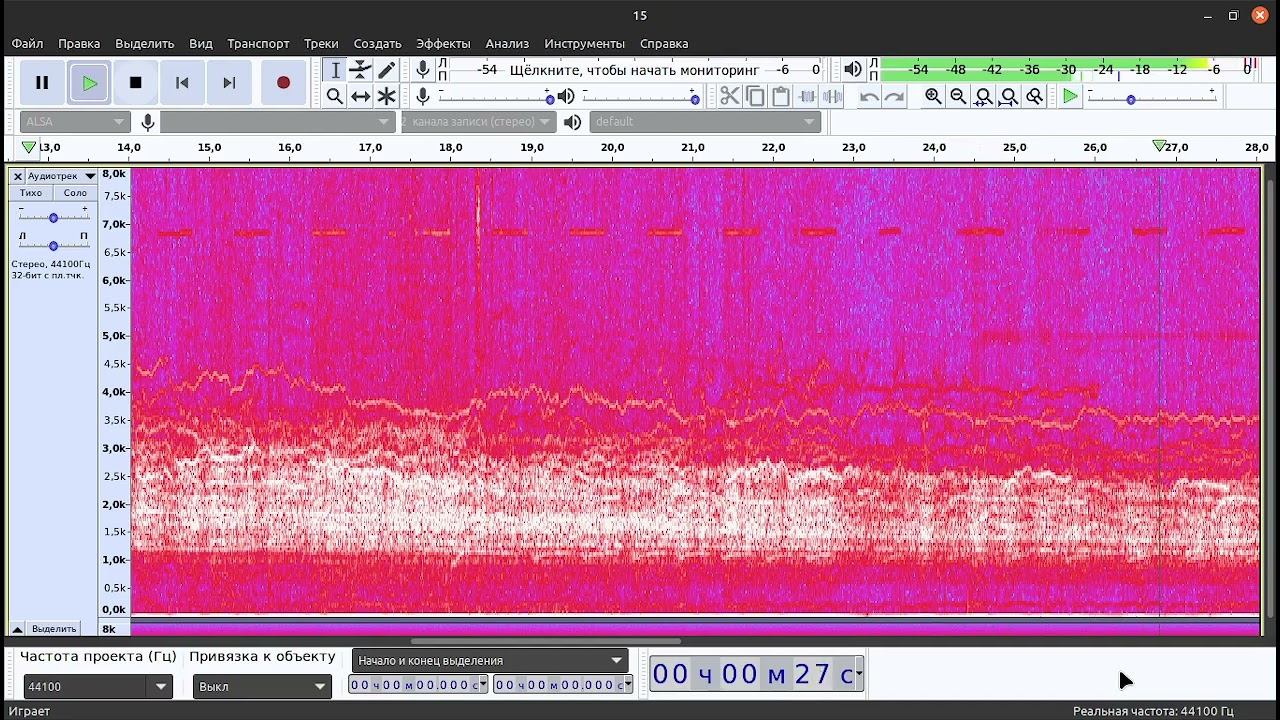Click the Выделить button under the track
This screenshot has height=720, width=1280.
53,629
